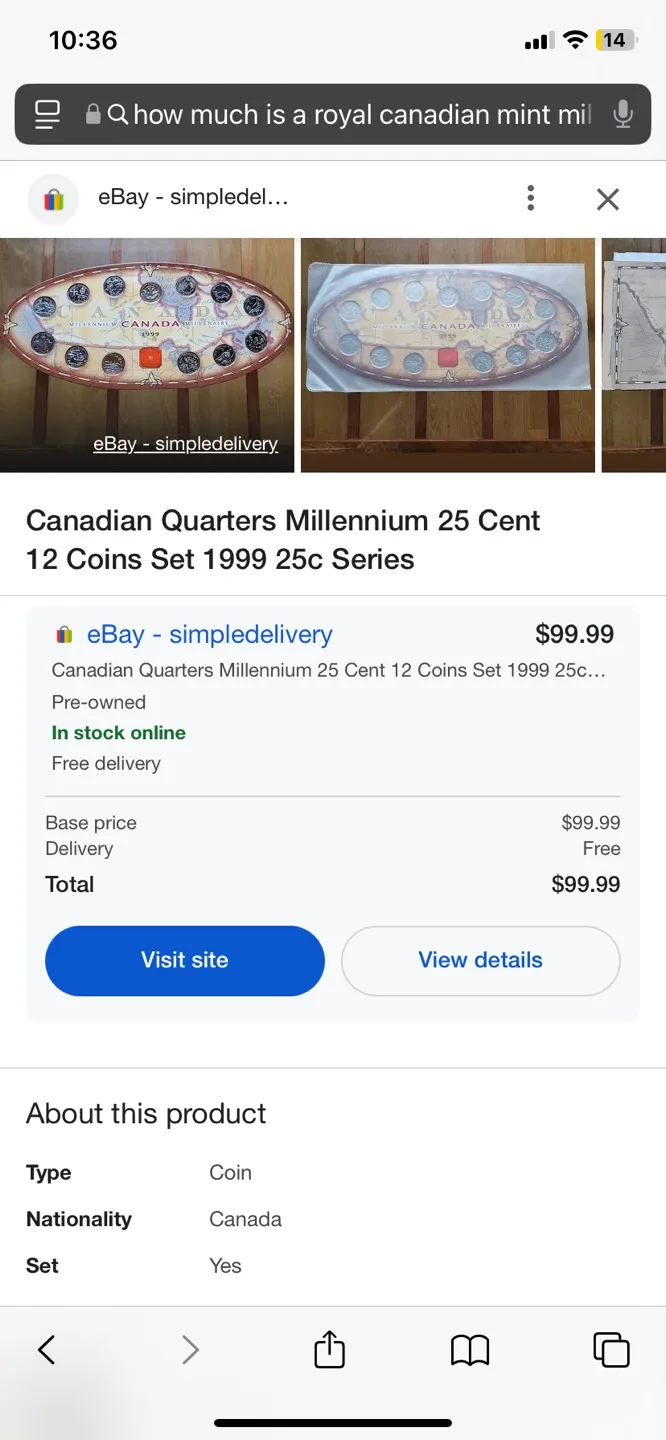This screenshot has width=666, height=1440.
Task: Open Reader view from the address bar
Action: [x=47, y=114]
